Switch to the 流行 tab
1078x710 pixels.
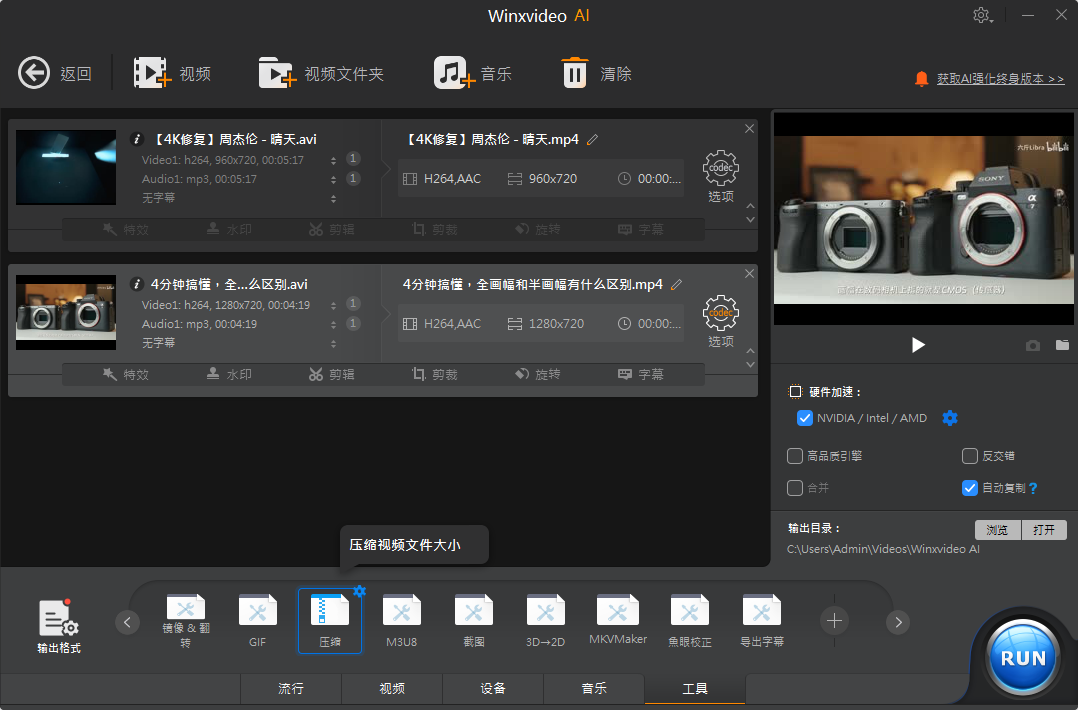[x=290, y=689]
